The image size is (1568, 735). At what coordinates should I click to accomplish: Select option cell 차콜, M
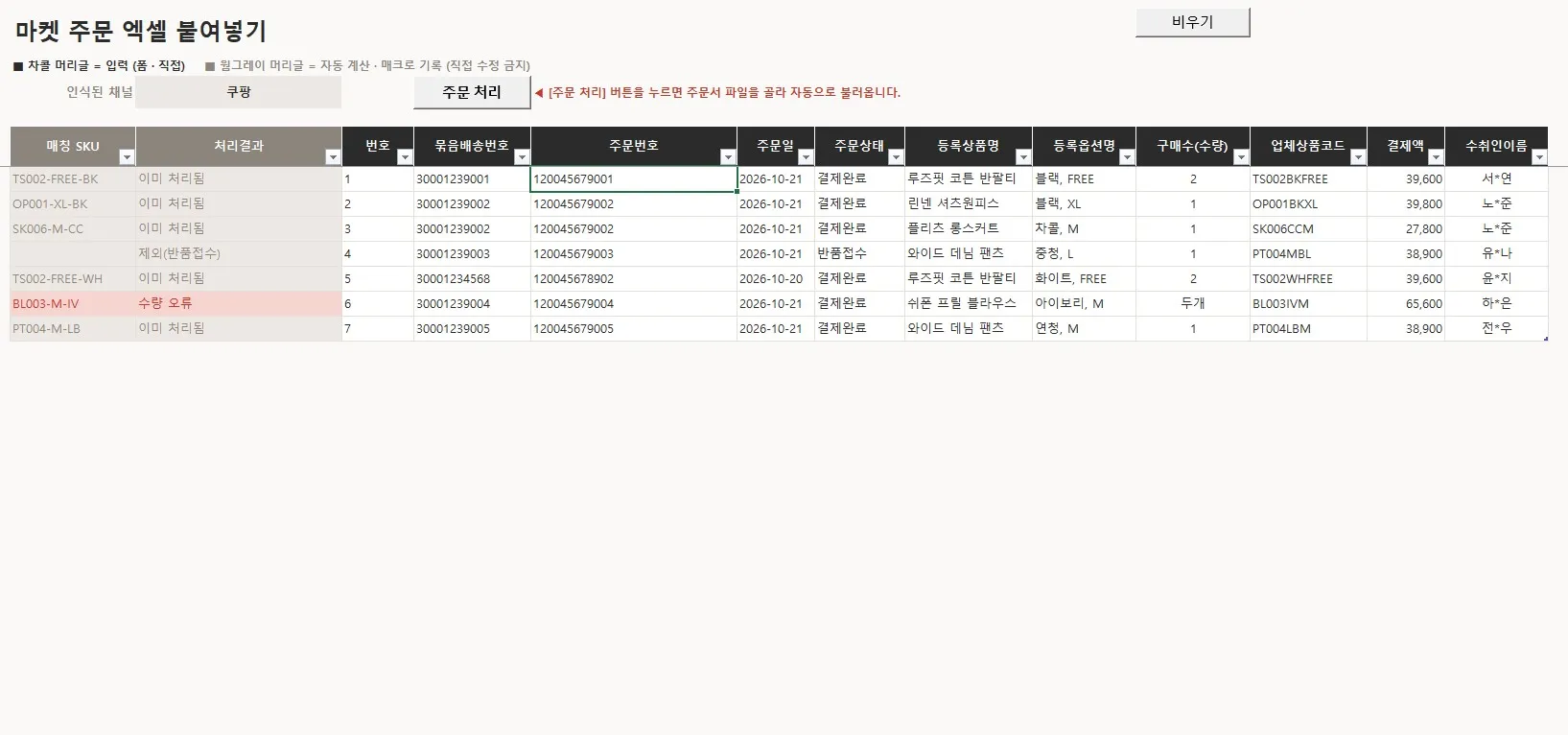1084,229
